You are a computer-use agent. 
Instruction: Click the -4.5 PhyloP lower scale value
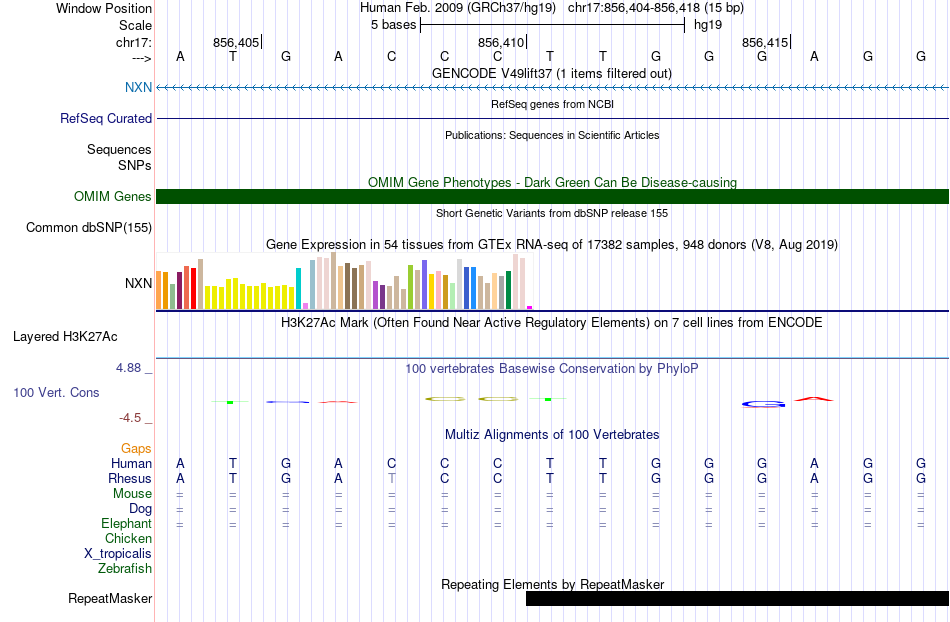pos(130,418)
